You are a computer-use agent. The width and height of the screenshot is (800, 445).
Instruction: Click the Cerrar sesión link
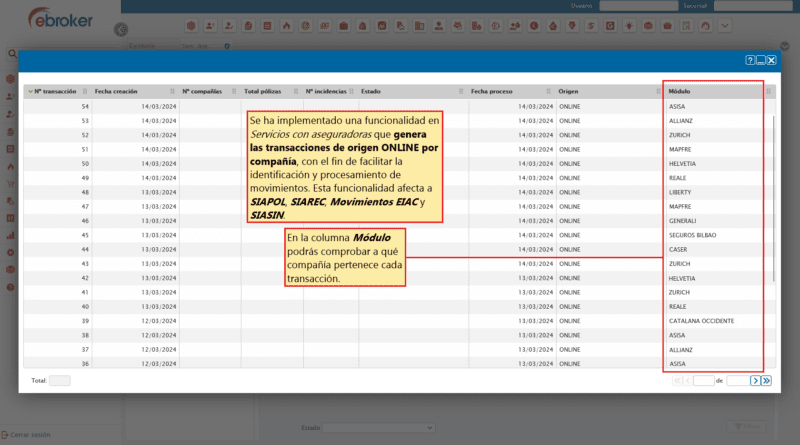[30, 435]
